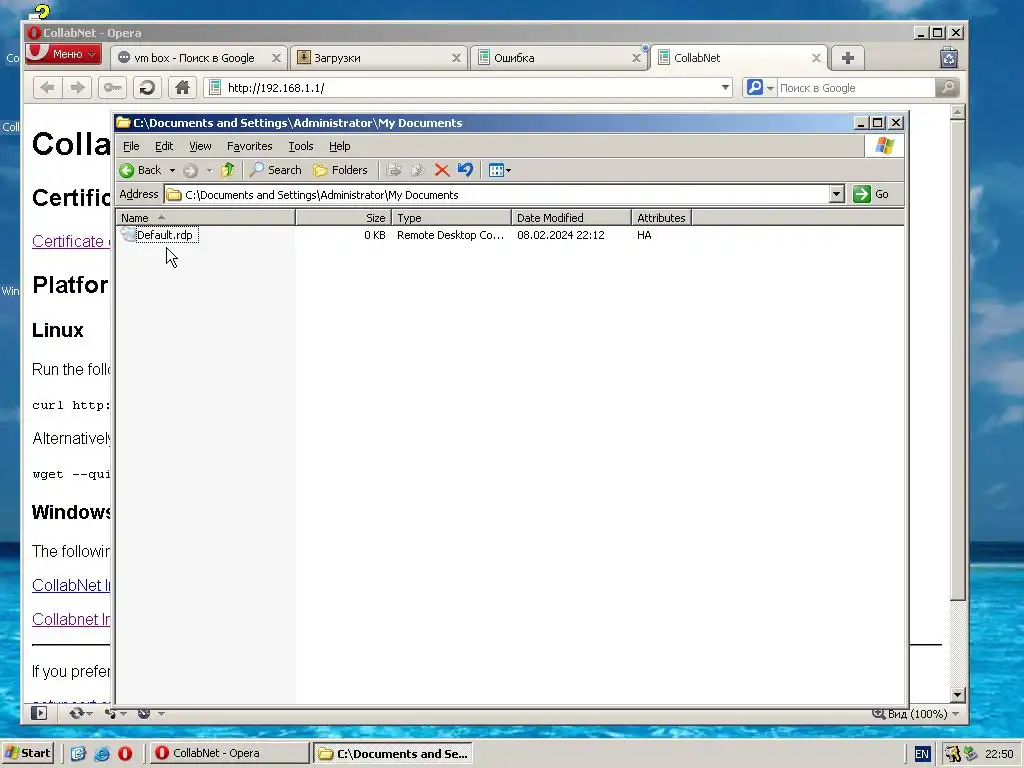Show the Folders tree pane
Screen dimensions: 1024x768
[x=340, y=170]
